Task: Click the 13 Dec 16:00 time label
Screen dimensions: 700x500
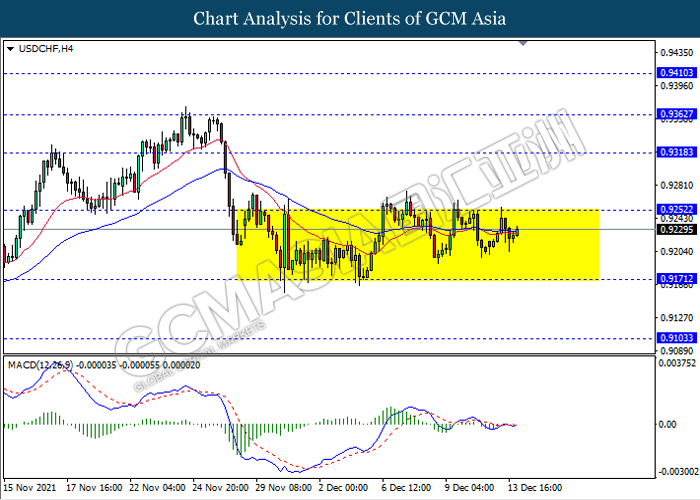Action: pos(537,488)
